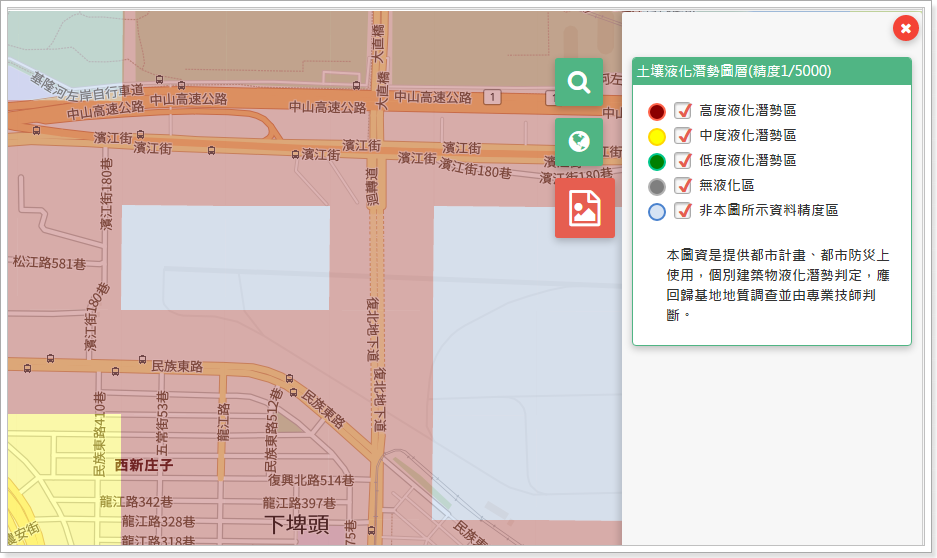This screenshot has height=558, width=937.
Task: Select the light blue precision-area legend swatch
Action: coord(657,211)
